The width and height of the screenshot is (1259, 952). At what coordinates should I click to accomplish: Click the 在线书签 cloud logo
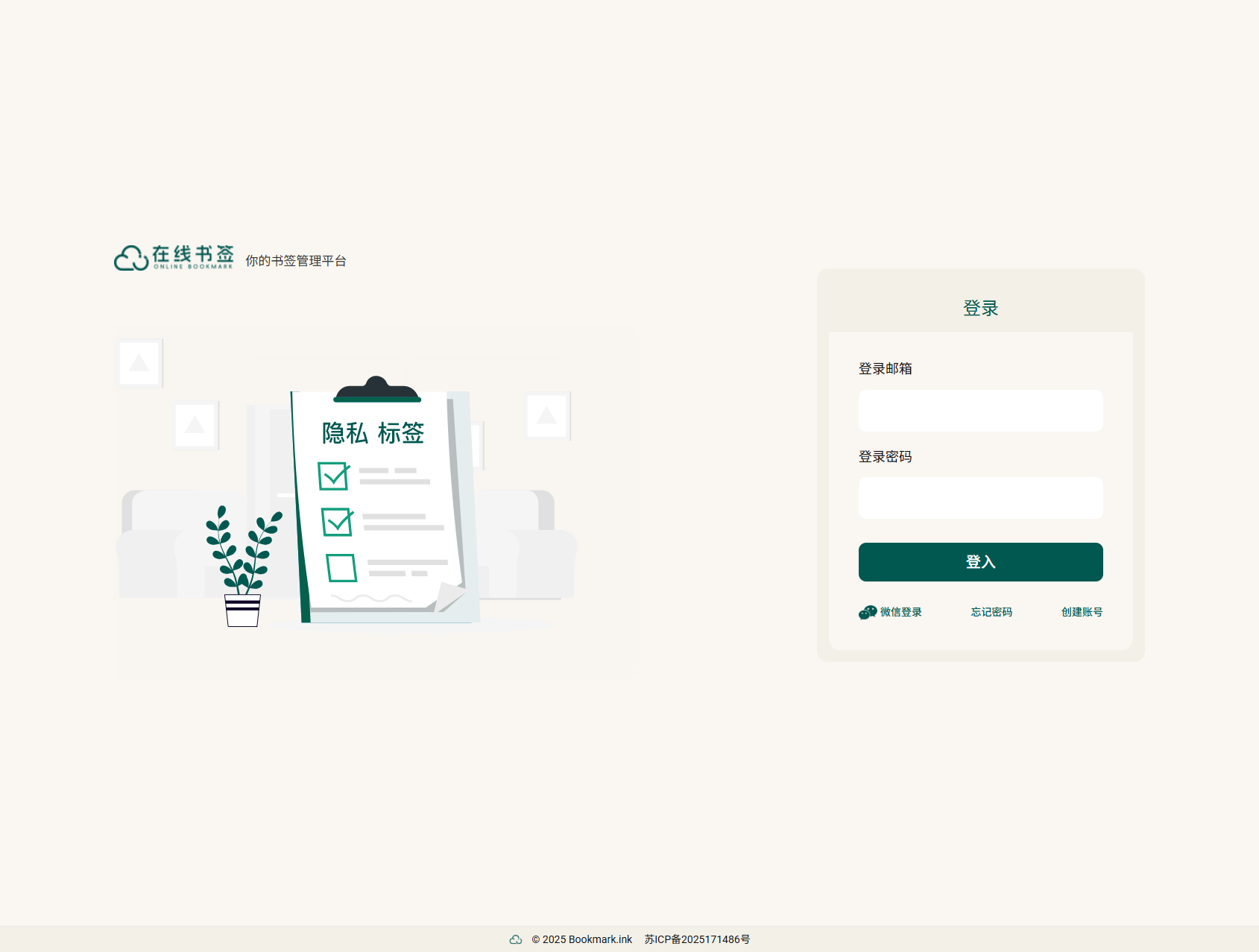point(174,258)
